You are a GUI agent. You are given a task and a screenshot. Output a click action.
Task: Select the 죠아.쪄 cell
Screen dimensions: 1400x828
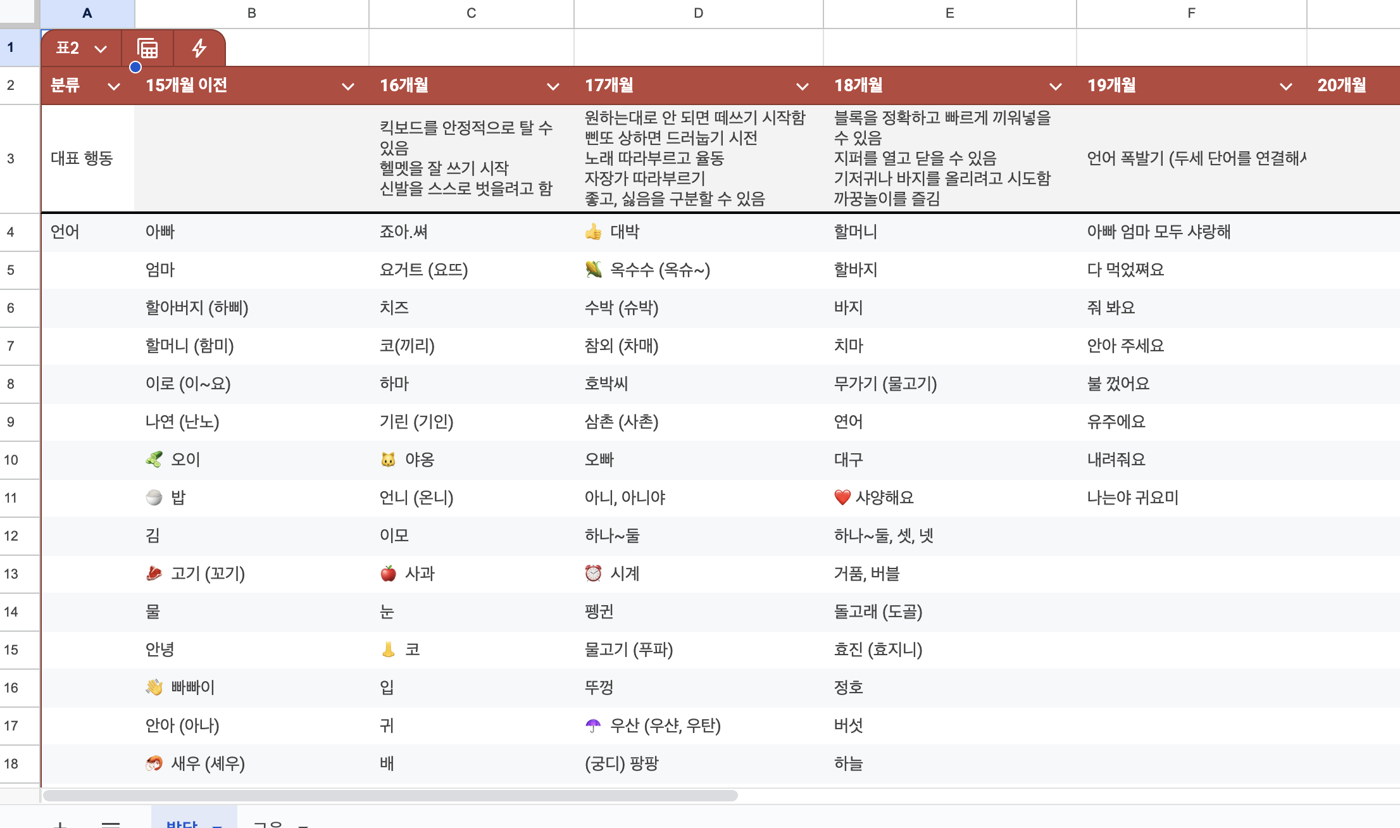(x=471, y=232)
